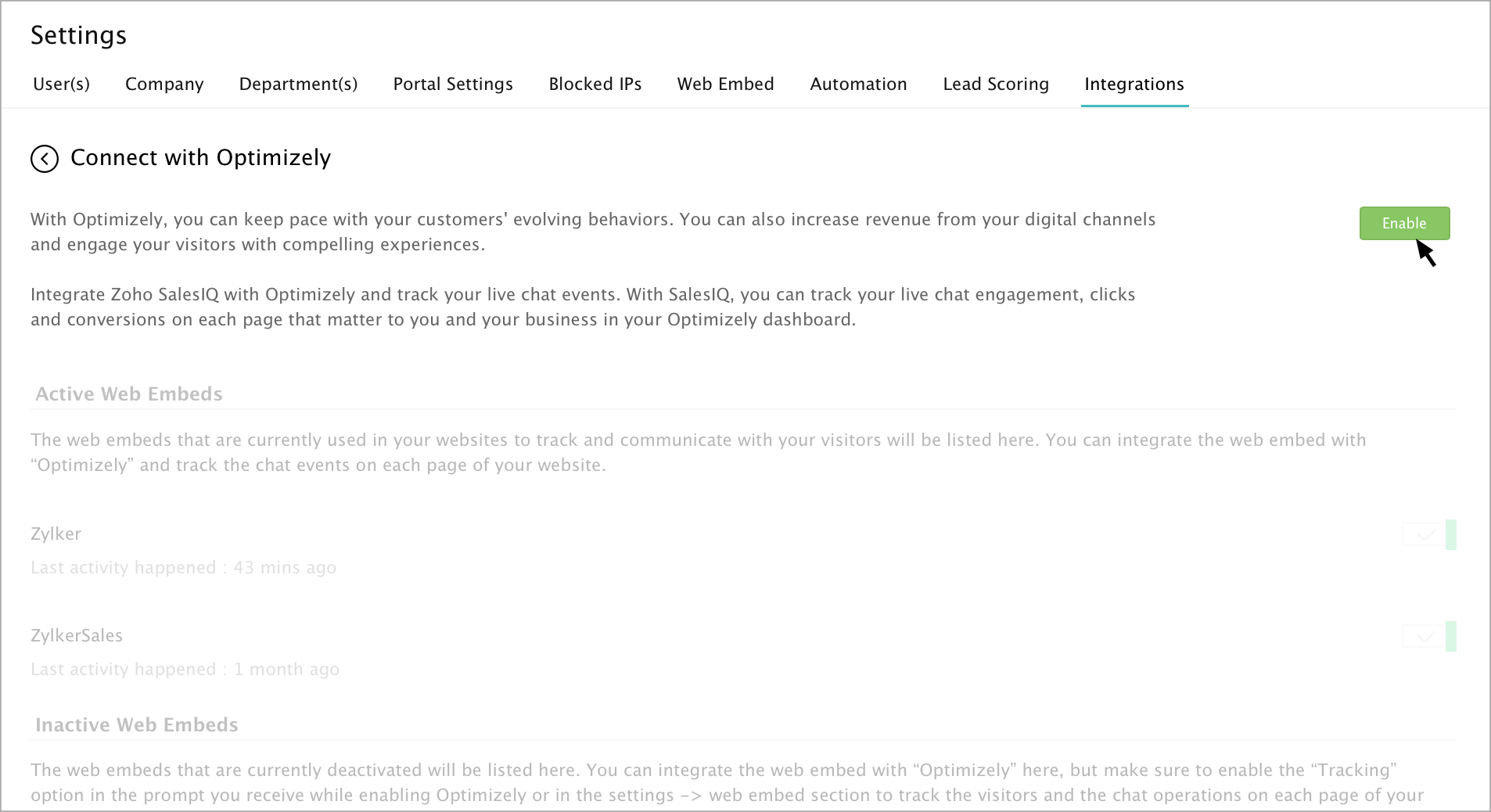Click the Active Web Embeds heading
This screenshot has height=812, width=1491.
pos(129,393)
